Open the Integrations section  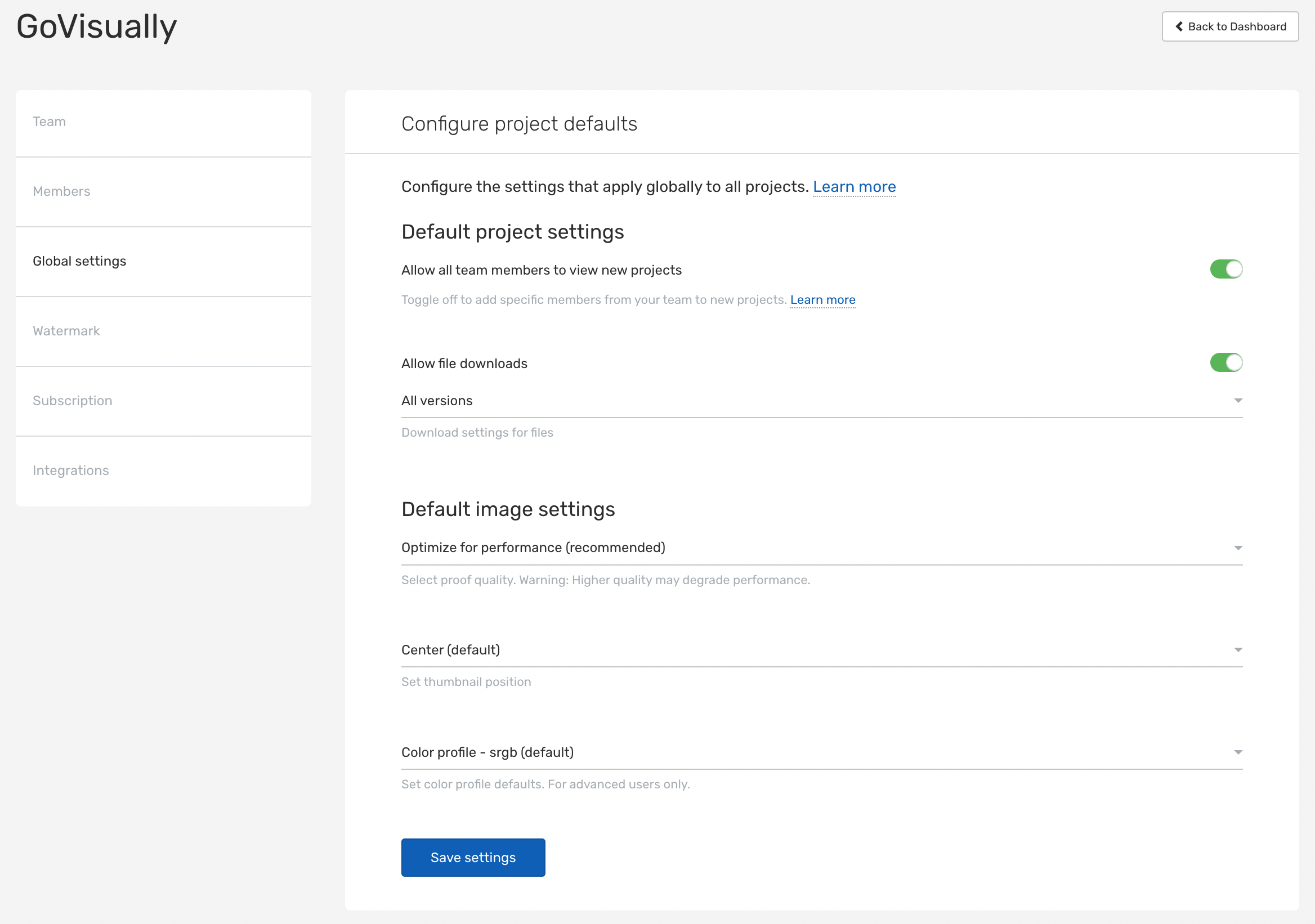click(70, 470)
